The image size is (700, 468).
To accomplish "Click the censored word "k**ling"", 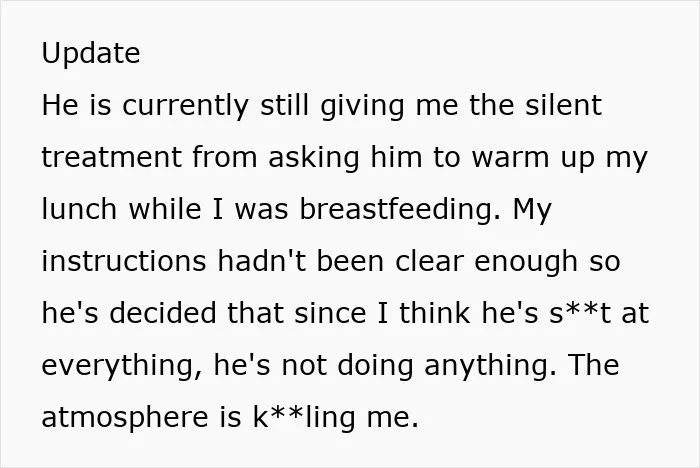I will 304,418.
